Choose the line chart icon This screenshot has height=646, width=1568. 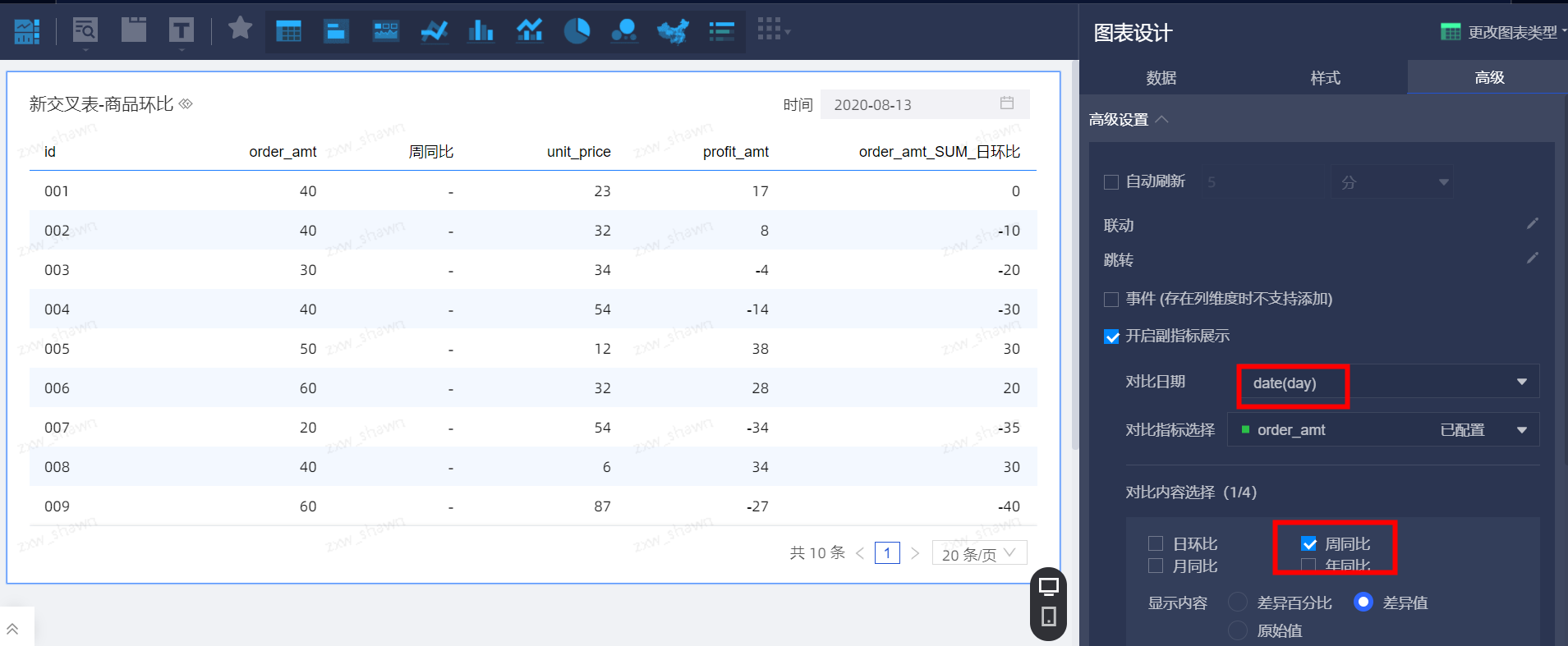pos(434,31)
